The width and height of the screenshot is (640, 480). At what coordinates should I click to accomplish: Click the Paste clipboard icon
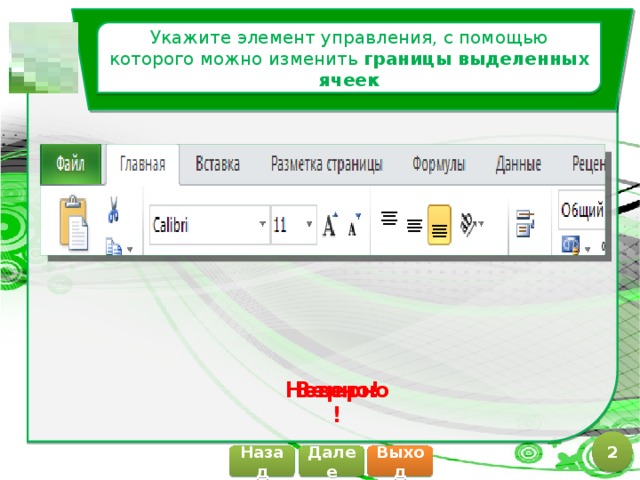[74, 223]
